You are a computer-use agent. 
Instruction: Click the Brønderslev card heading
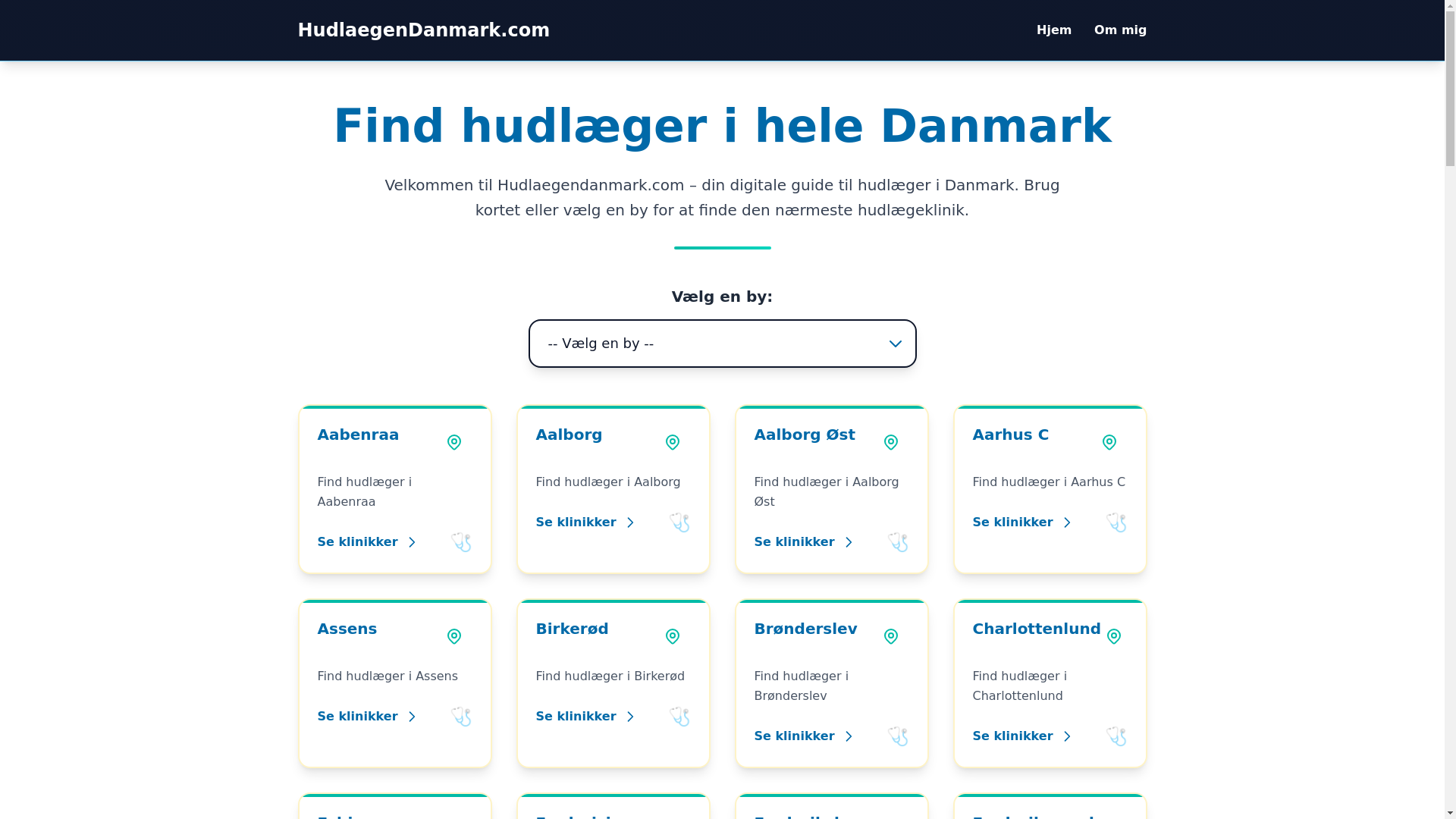click(x=805, y=629)
